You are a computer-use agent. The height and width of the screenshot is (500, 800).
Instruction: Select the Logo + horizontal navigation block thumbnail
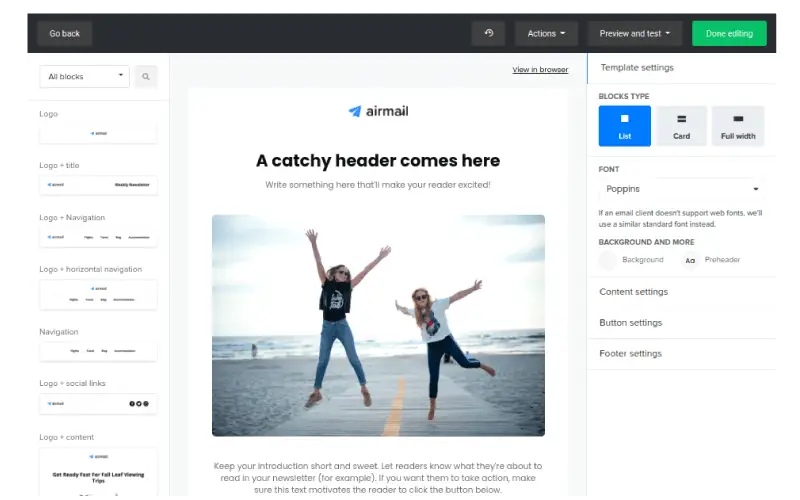(x=98, y=294)
